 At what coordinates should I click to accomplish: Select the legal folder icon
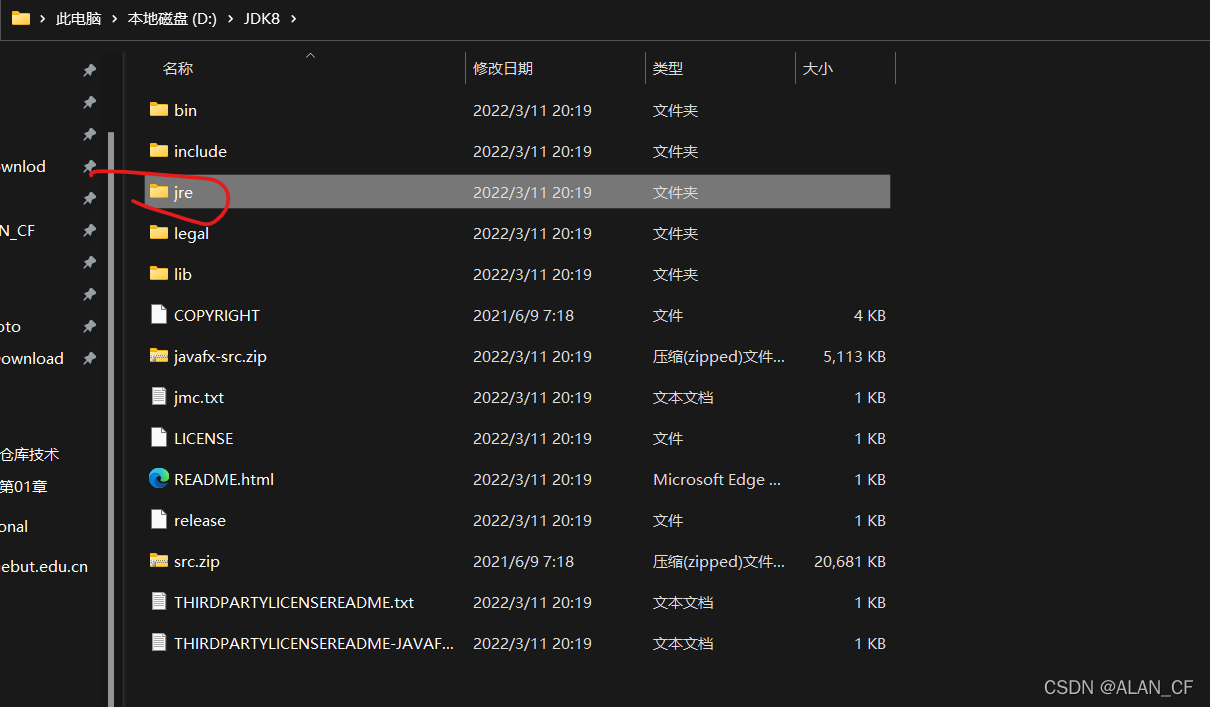(158, 233)
